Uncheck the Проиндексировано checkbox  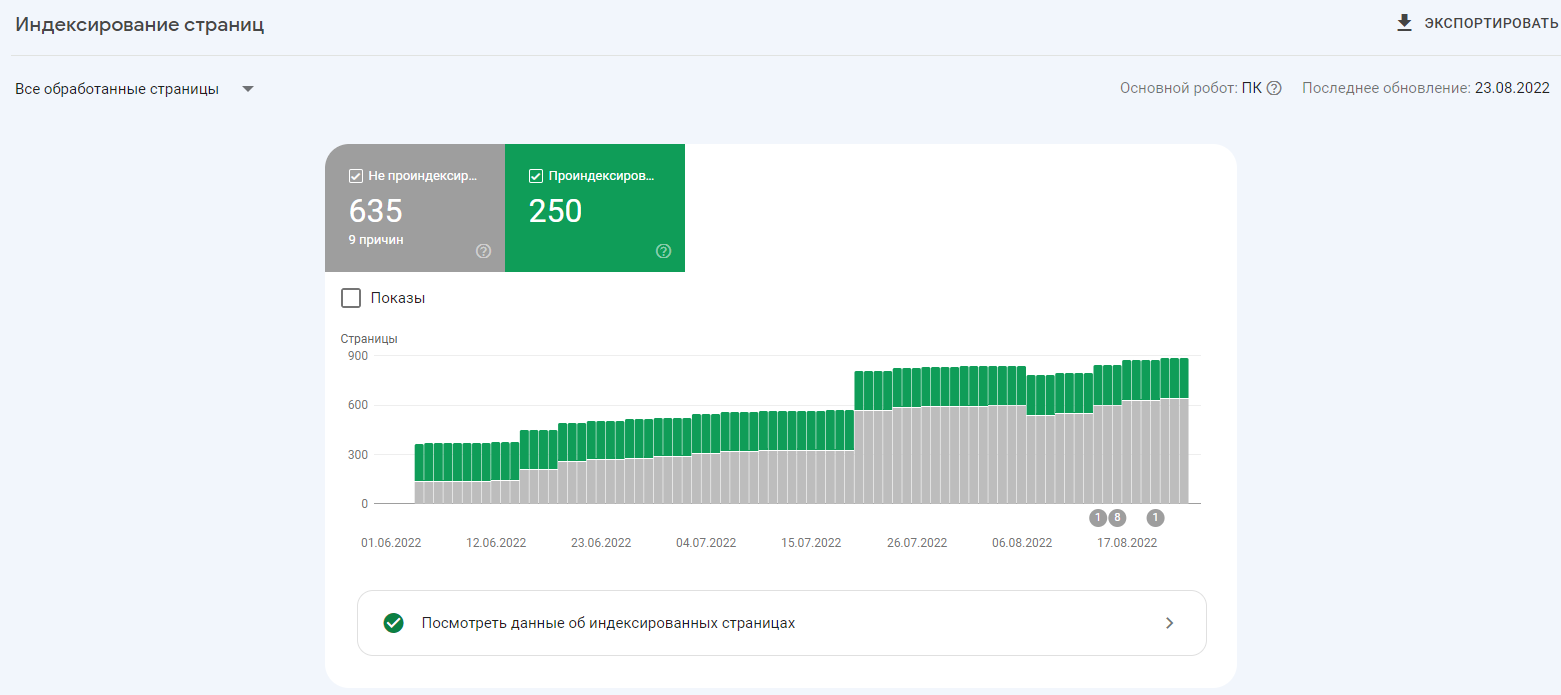point(535,175)
